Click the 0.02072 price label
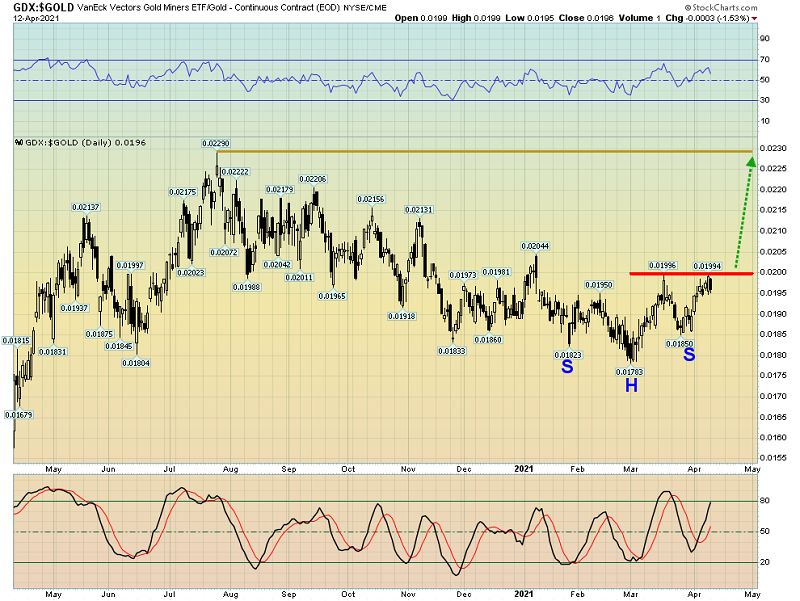This screenshot has height=601, width=800. coord(224,252)
